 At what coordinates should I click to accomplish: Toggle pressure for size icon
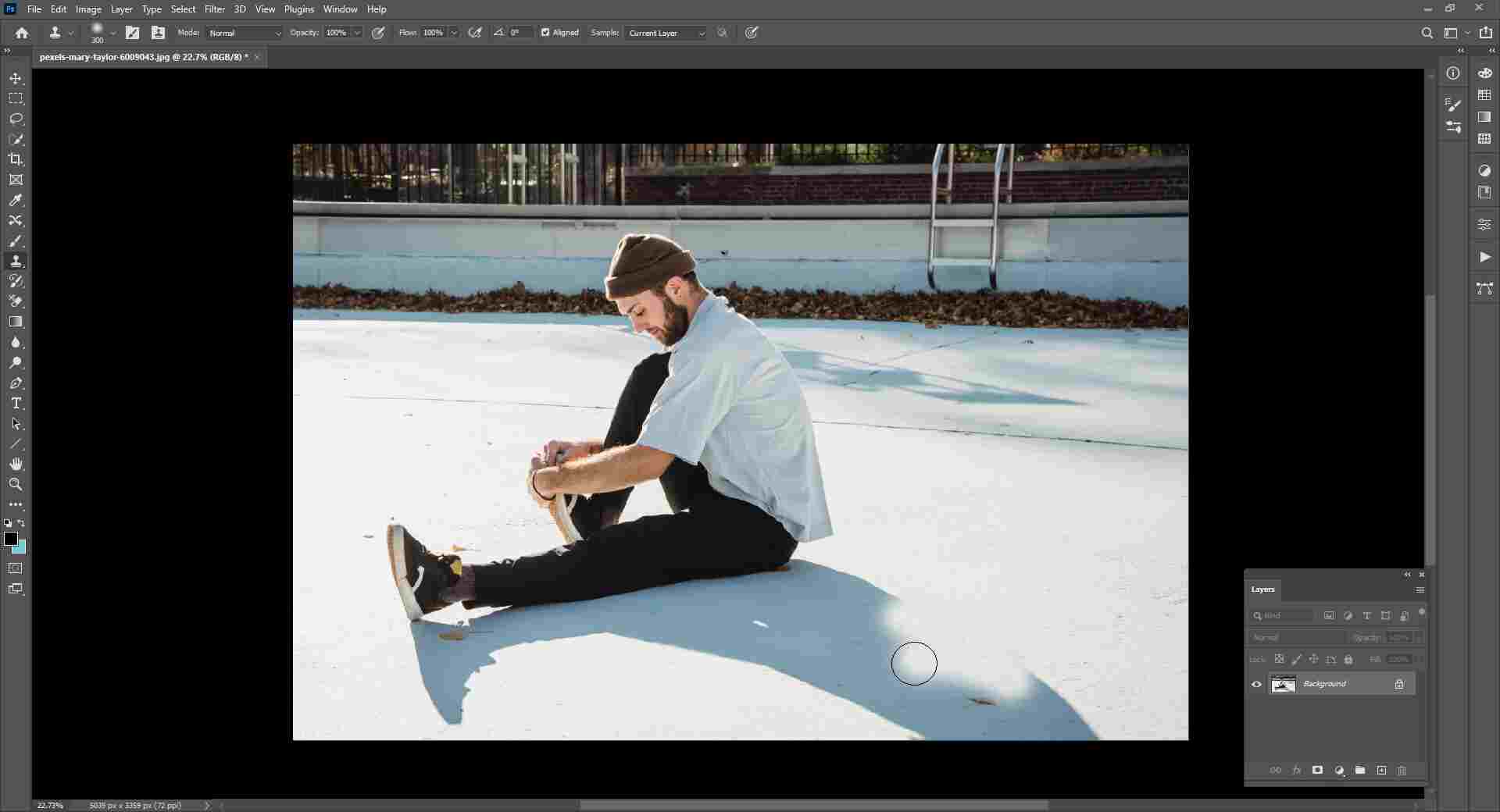tap(752, 33)
